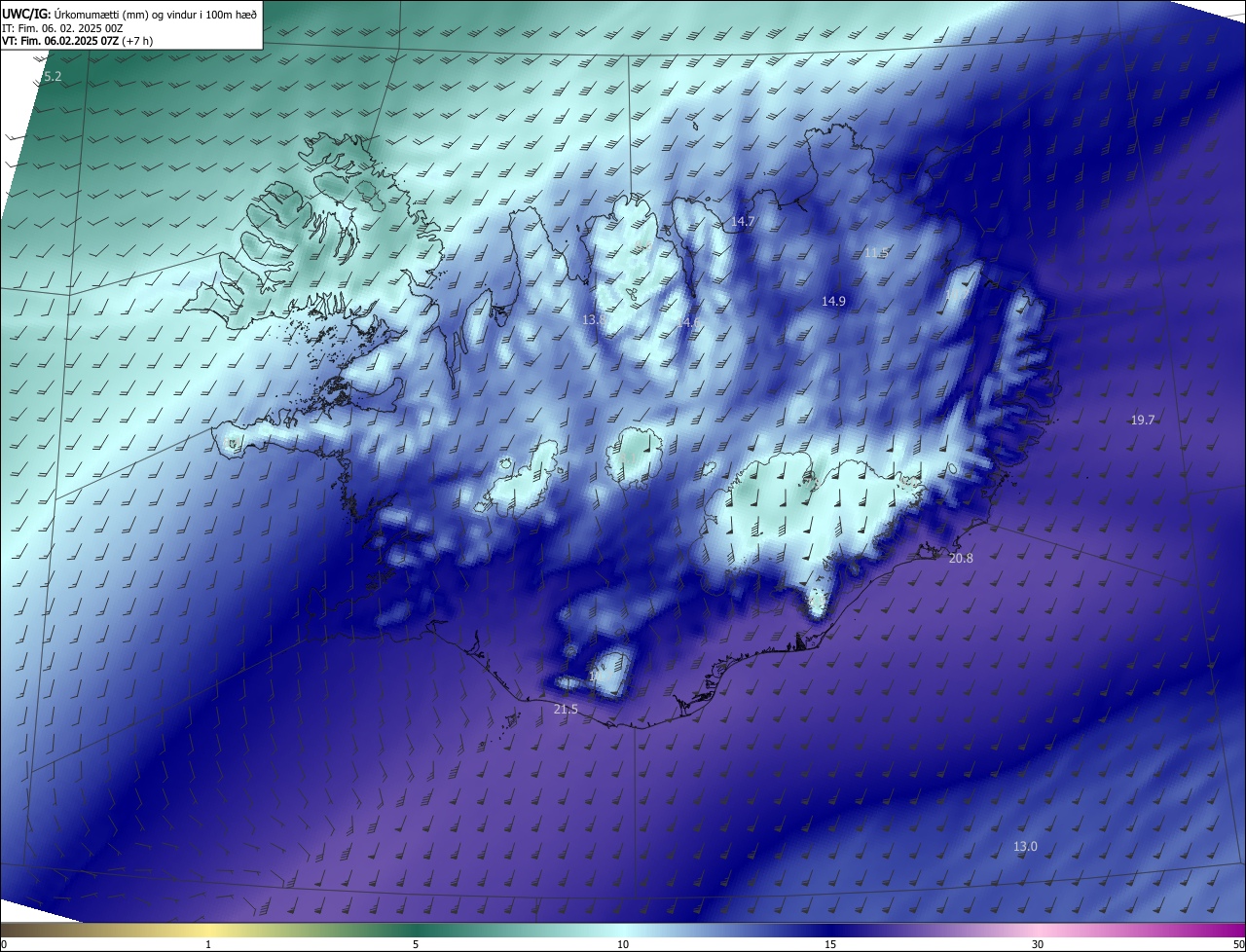Click the color scale tick labeled 15
This screenshot has width=1246, height=952.
tap(830, 944)
